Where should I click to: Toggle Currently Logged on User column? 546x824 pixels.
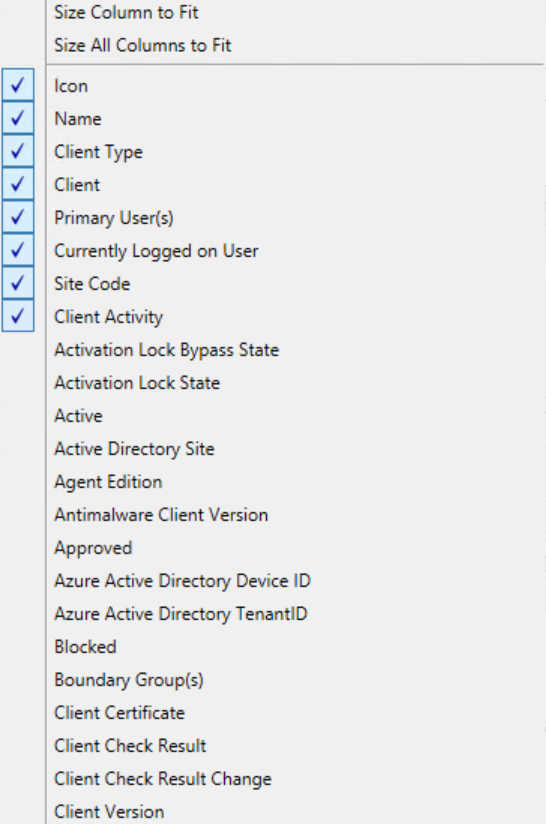pyautogui.click(x=18, y=250)
